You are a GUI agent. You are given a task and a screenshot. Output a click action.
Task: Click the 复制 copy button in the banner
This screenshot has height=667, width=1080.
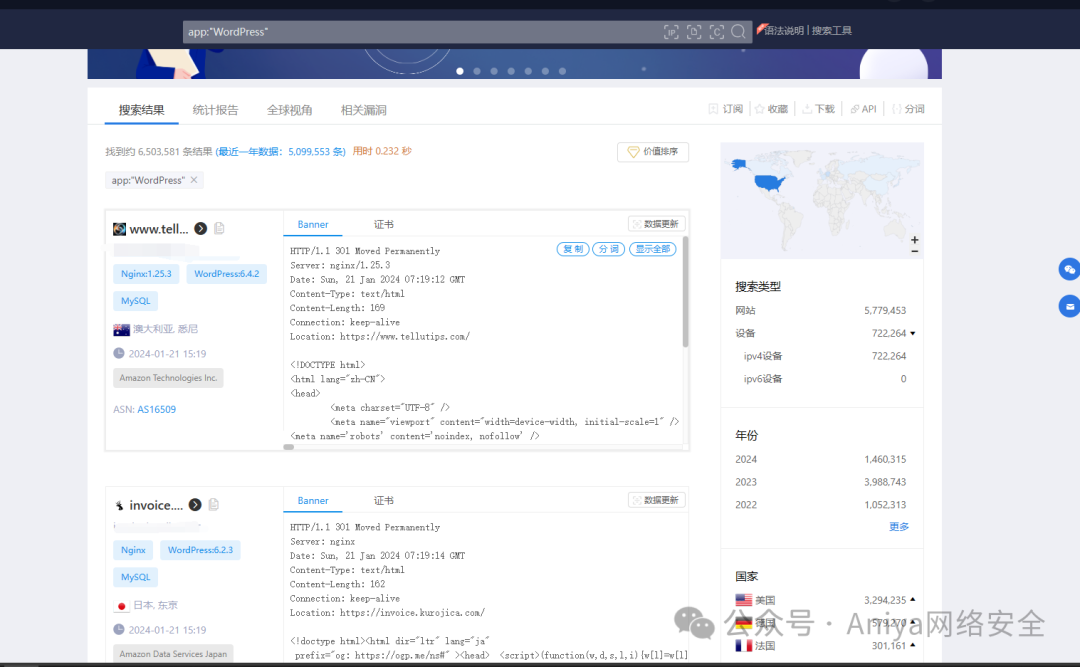tap(572, 249)
